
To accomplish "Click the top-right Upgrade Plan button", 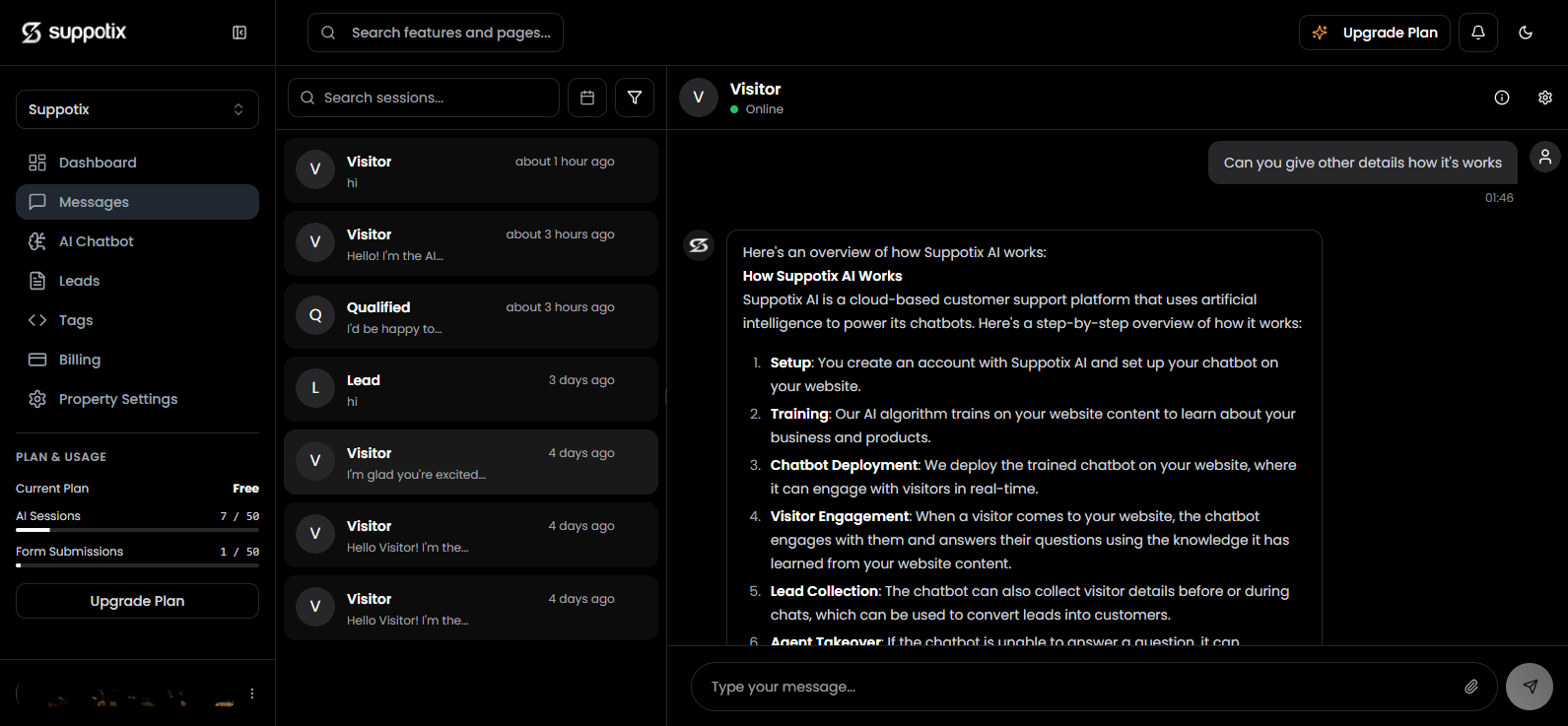I will coord(1375,33).
